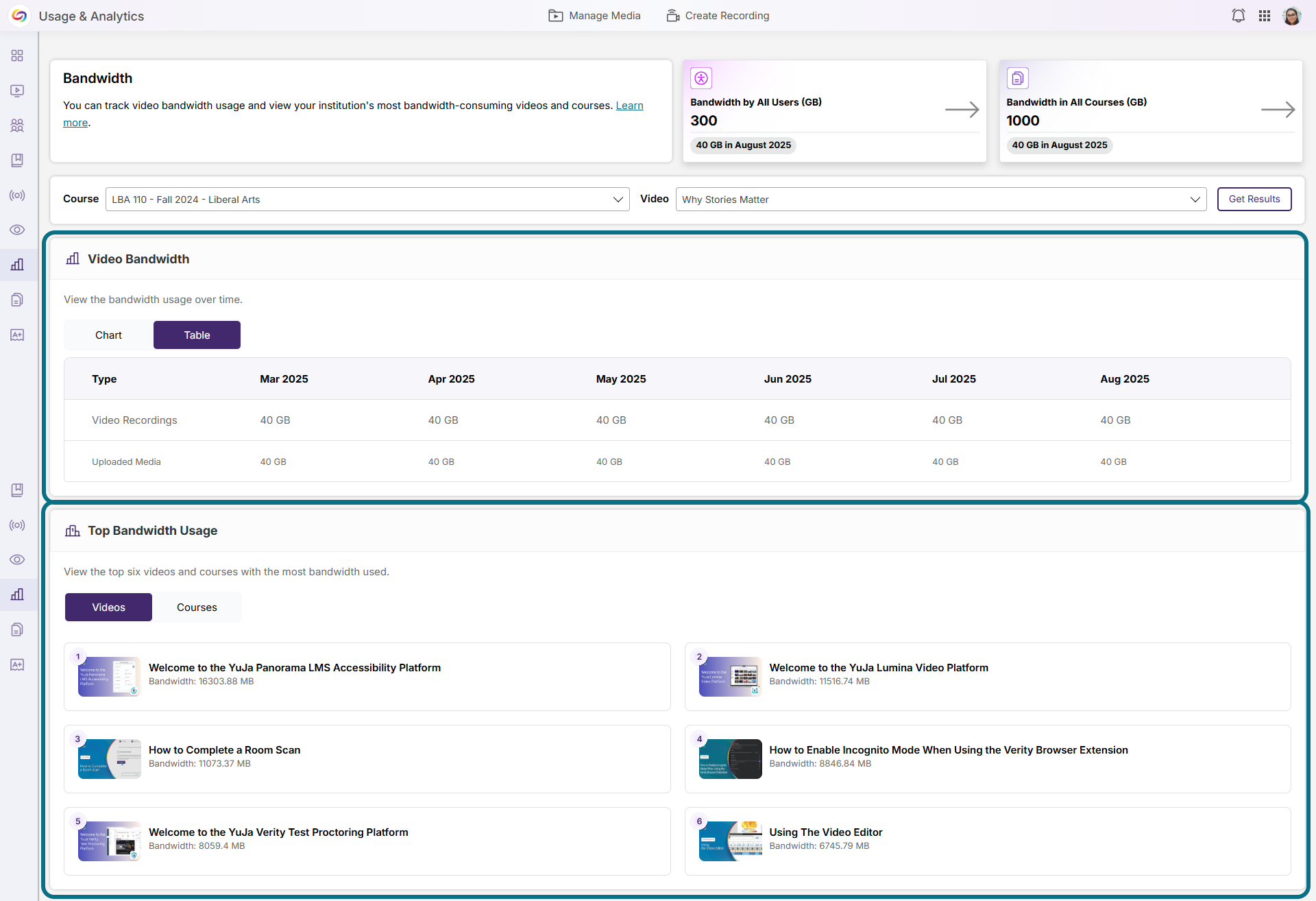Open the users group icon in the sidebar
Screen dimensions: 1316x901
pyautogui.click(x=17, y=125)
